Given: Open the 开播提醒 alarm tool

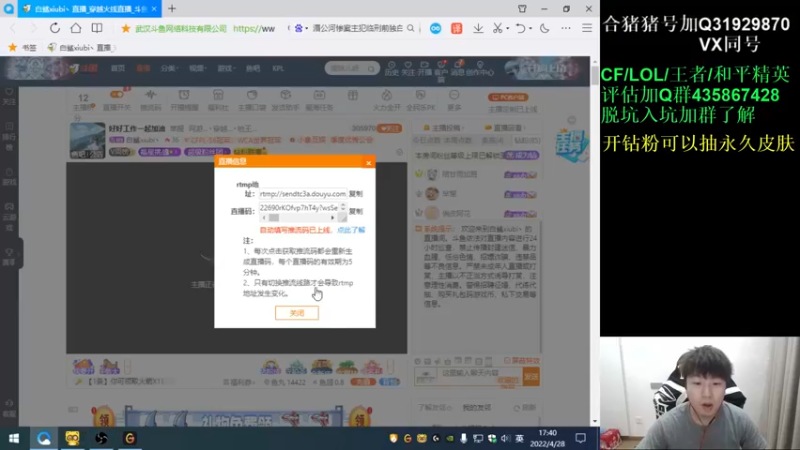Looking at the screenshot, I should (184, 100).
